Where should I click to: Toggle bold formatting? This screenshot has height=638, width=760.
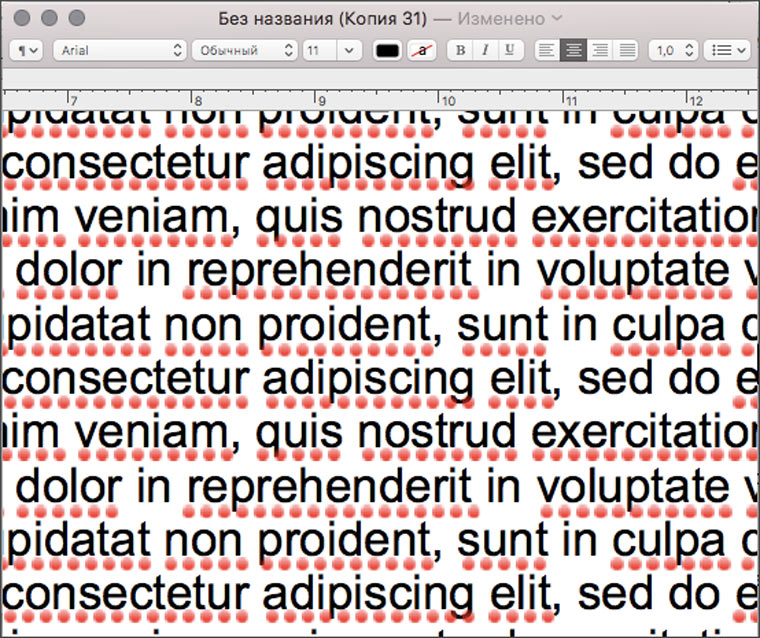(460, 50)
